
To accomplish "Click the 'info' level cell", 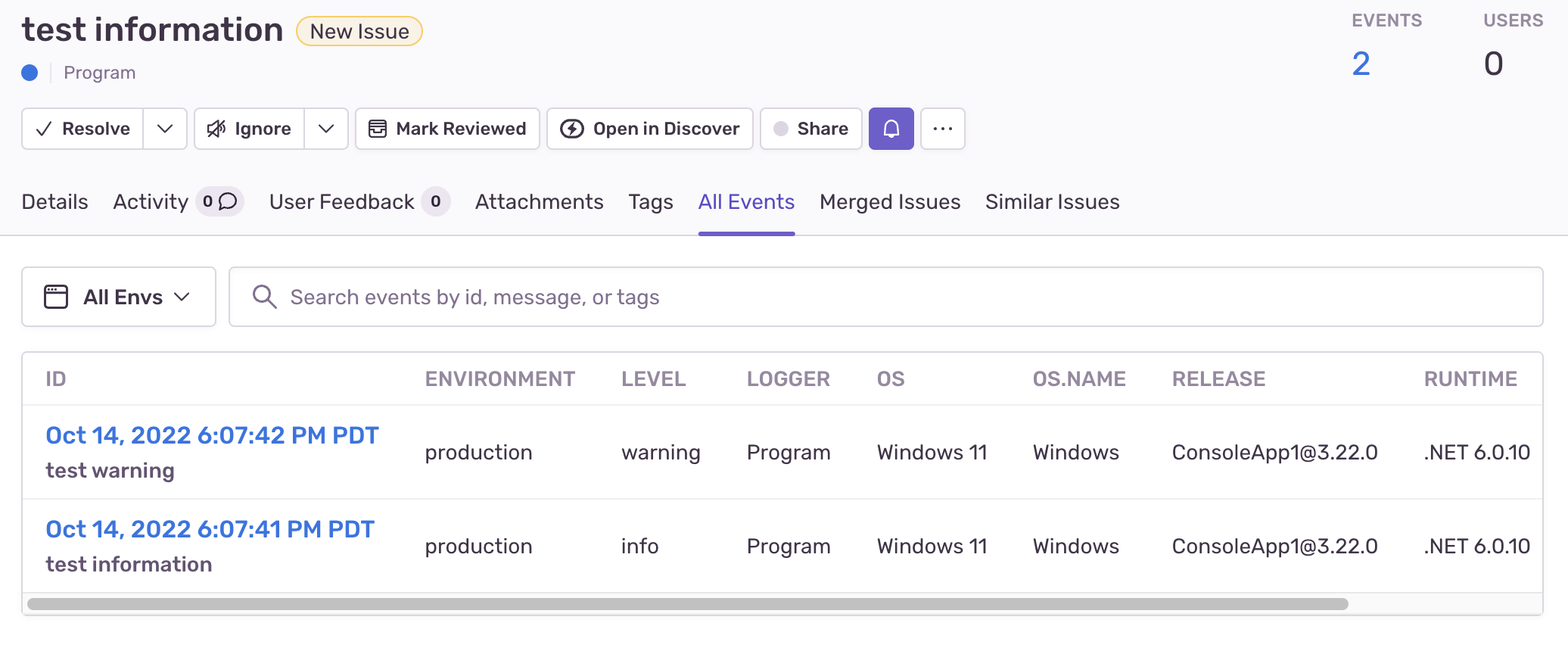I will [x=639, y=547].
